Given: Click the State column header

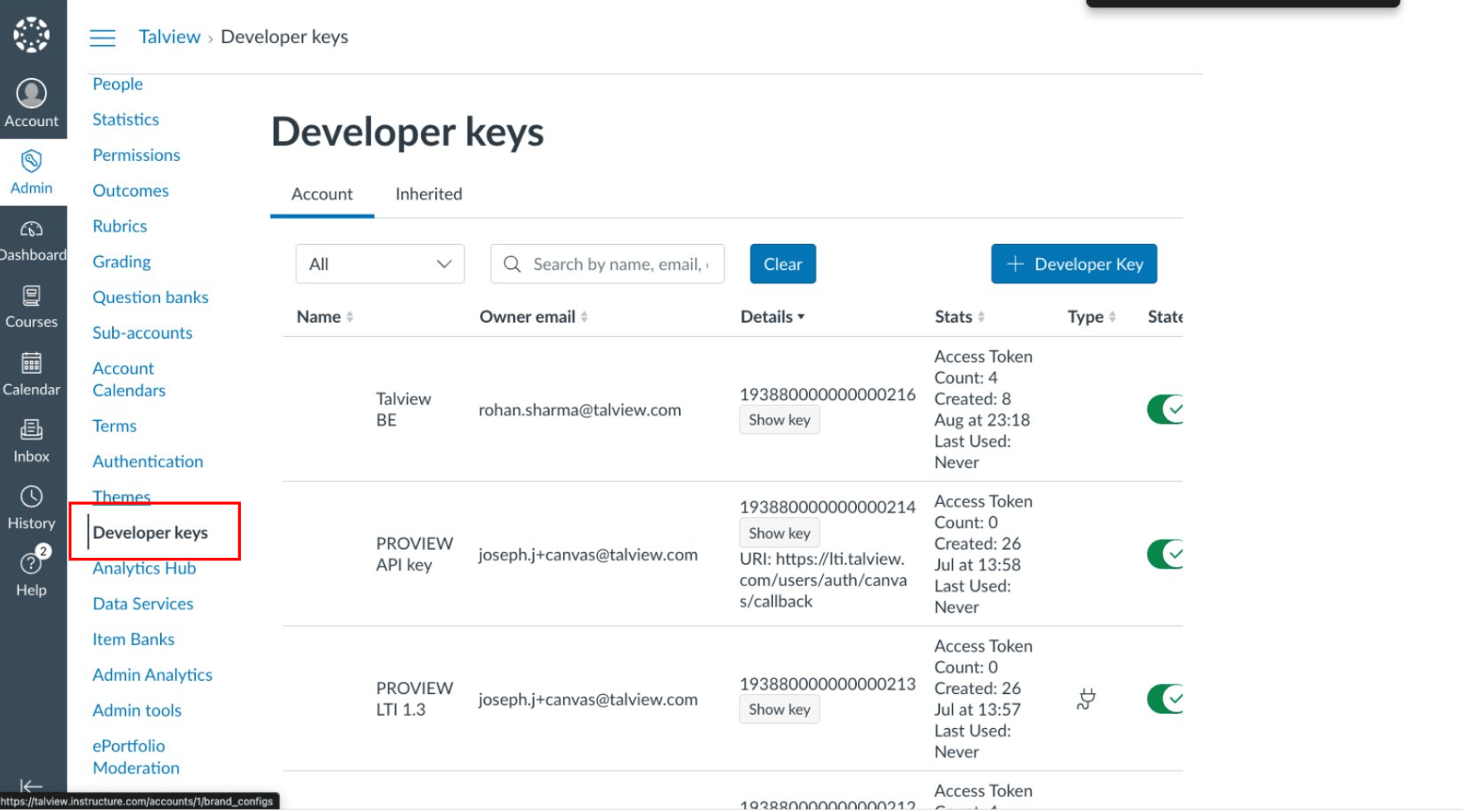Looking at the screenshot, I should [1165, 317].
